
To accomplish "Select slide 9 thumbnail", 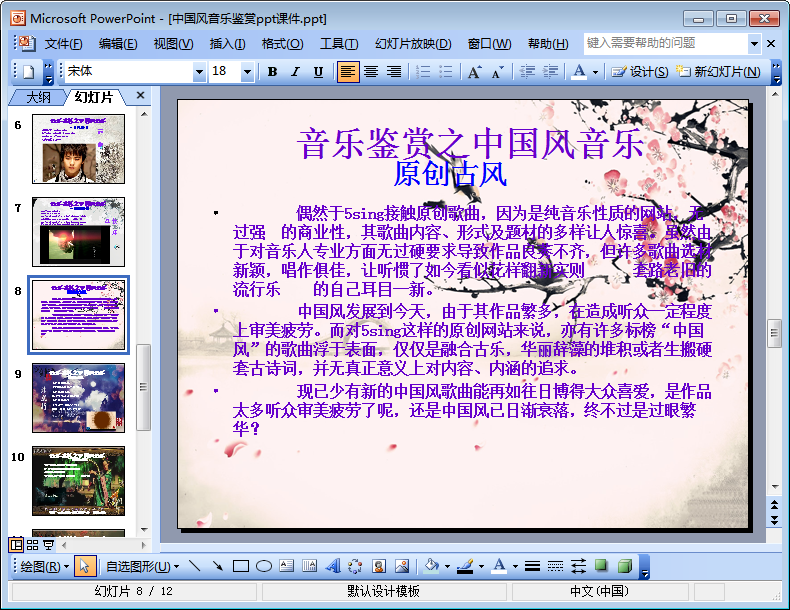I will (x=79, y=398).
